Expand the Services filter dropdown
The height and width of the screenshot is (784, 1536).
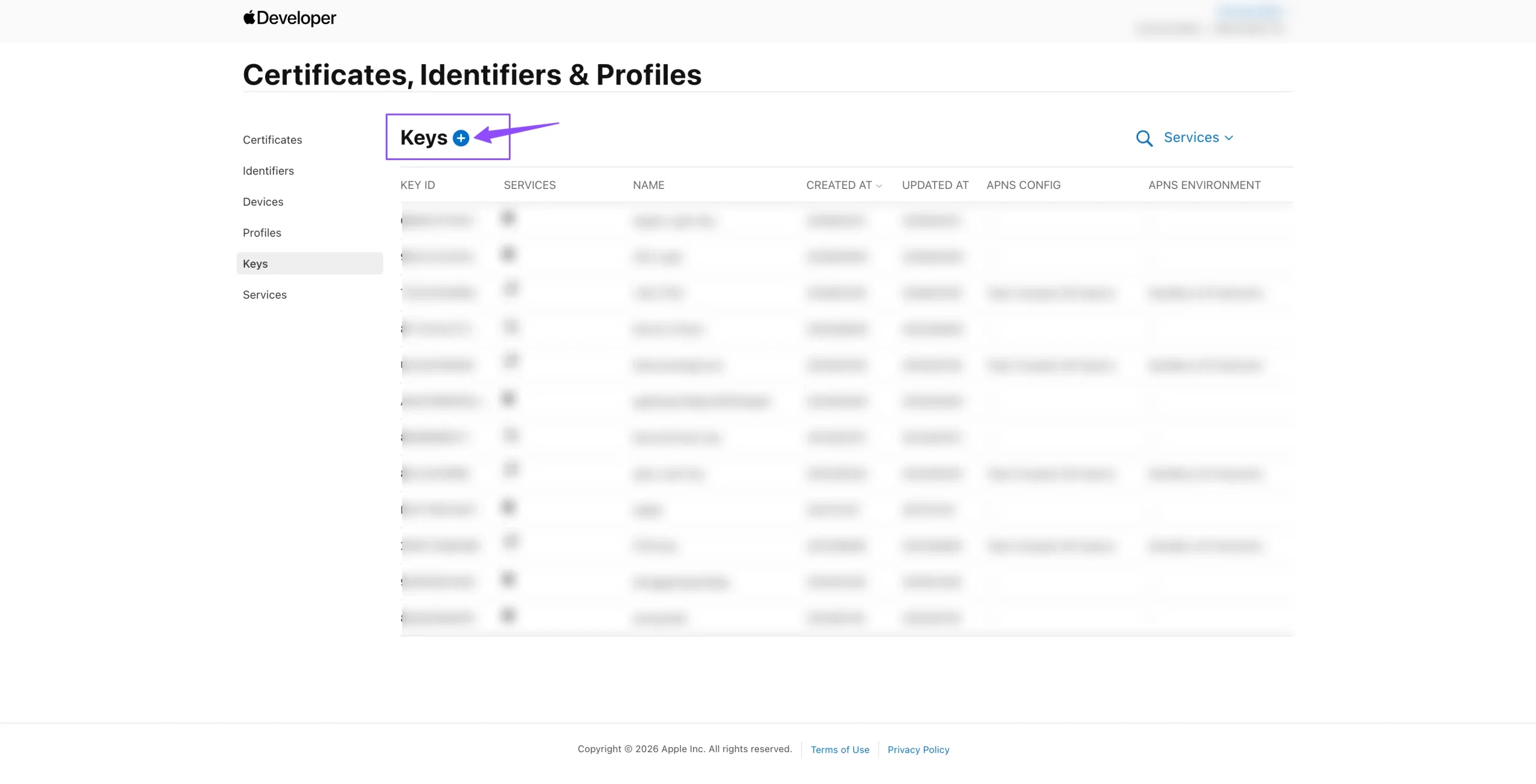[x=1198, y=137]
